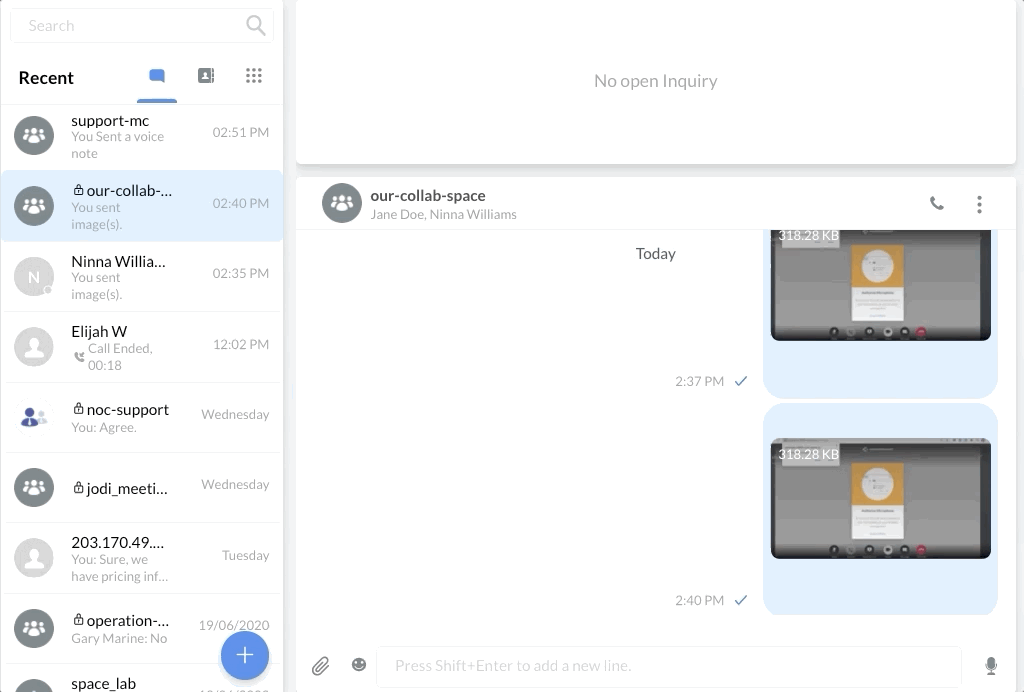
Task: Click the message input box
Action: tap(669, 666)
